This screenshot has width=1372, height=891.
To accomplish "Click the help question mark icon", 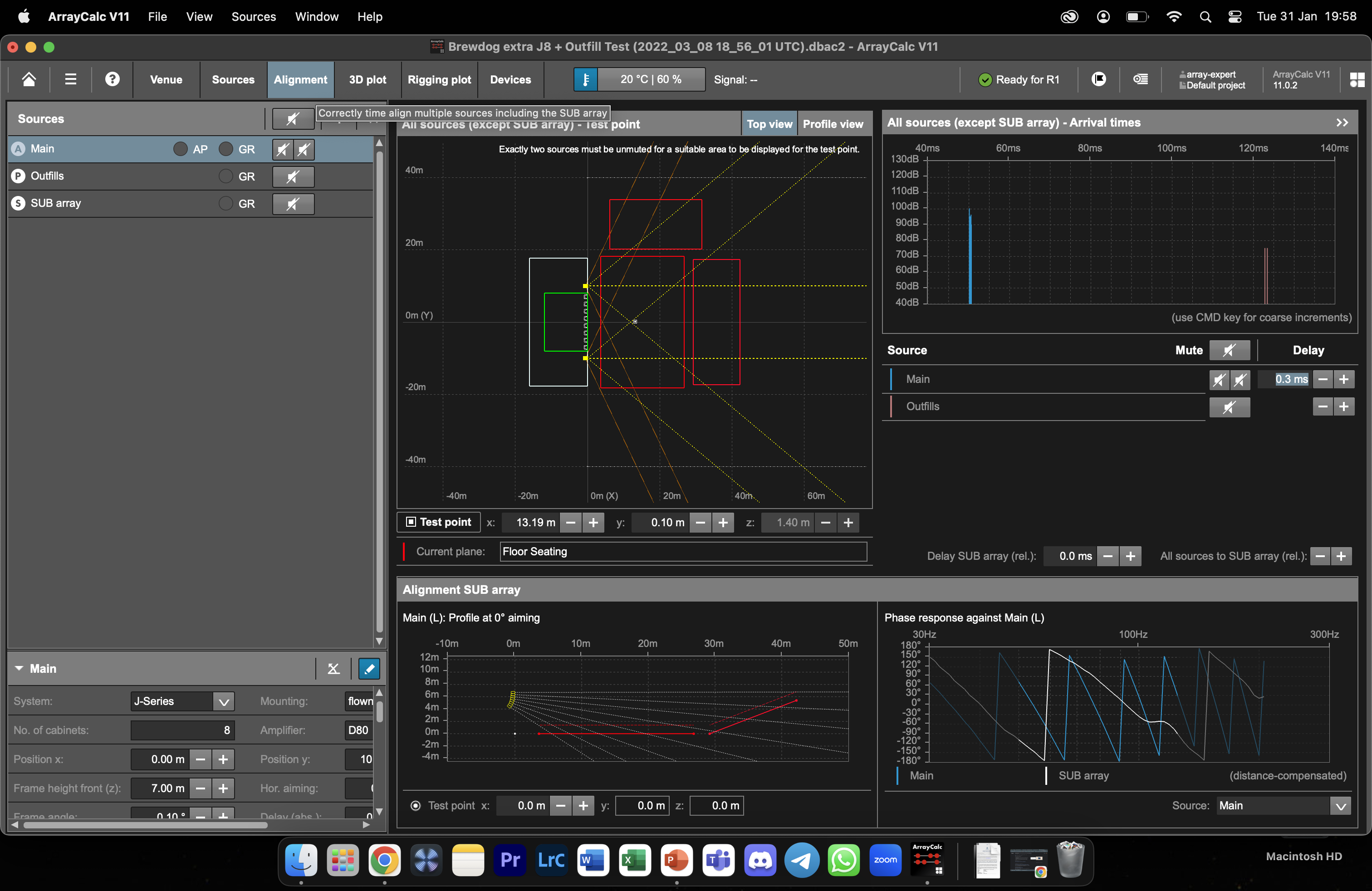I will [113, 79].
